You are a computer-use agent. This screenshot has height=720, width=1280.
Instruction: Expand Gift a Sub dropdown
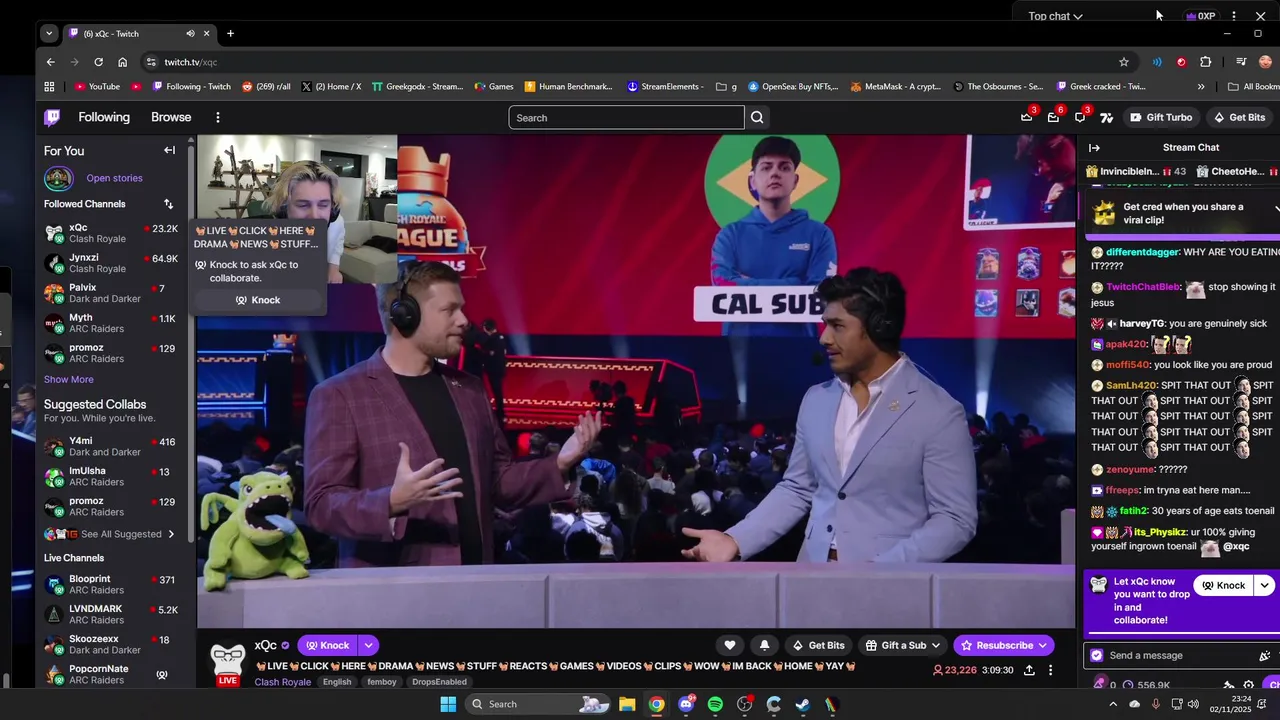pyautogui.click(x=935, y=645)
